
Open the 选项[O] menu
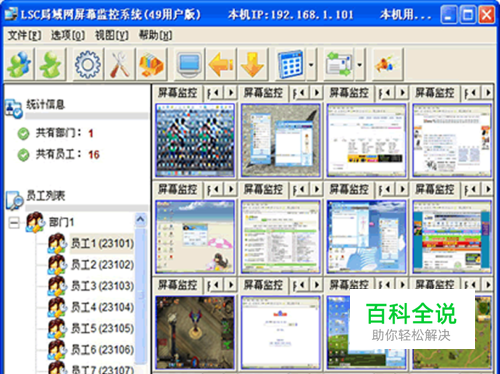(x=68, y=35)
